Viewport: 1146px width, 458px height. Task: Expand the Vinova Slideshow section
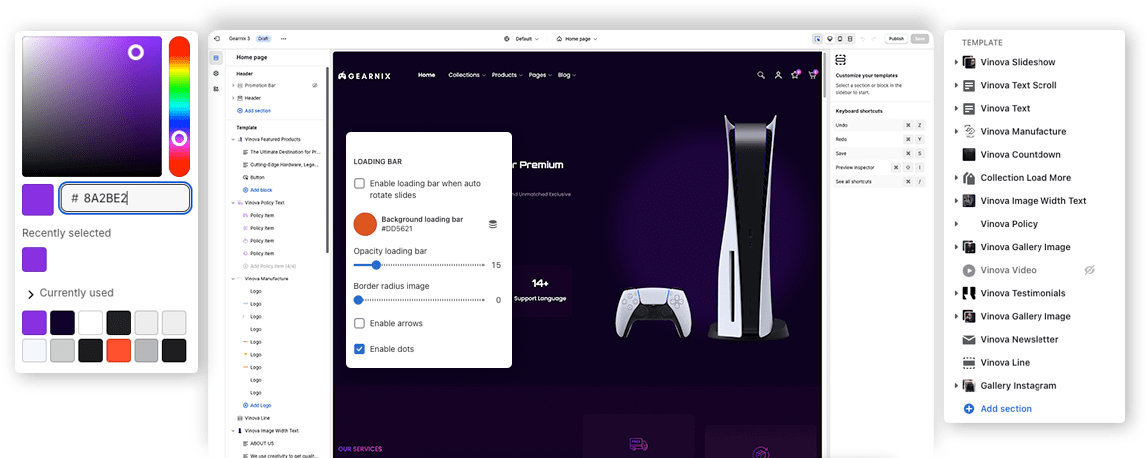[x=956, y=62]
